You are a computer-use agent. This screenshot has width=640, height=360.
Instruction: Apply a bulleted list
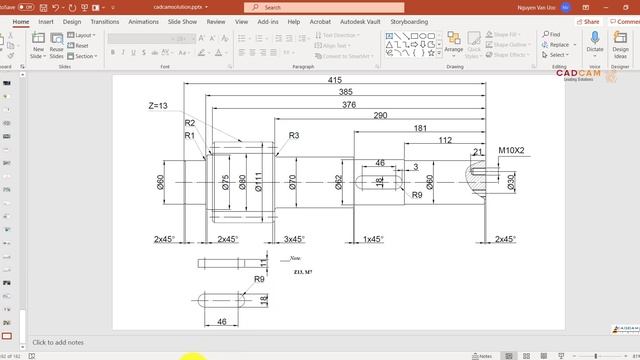(x=243, y=38)
